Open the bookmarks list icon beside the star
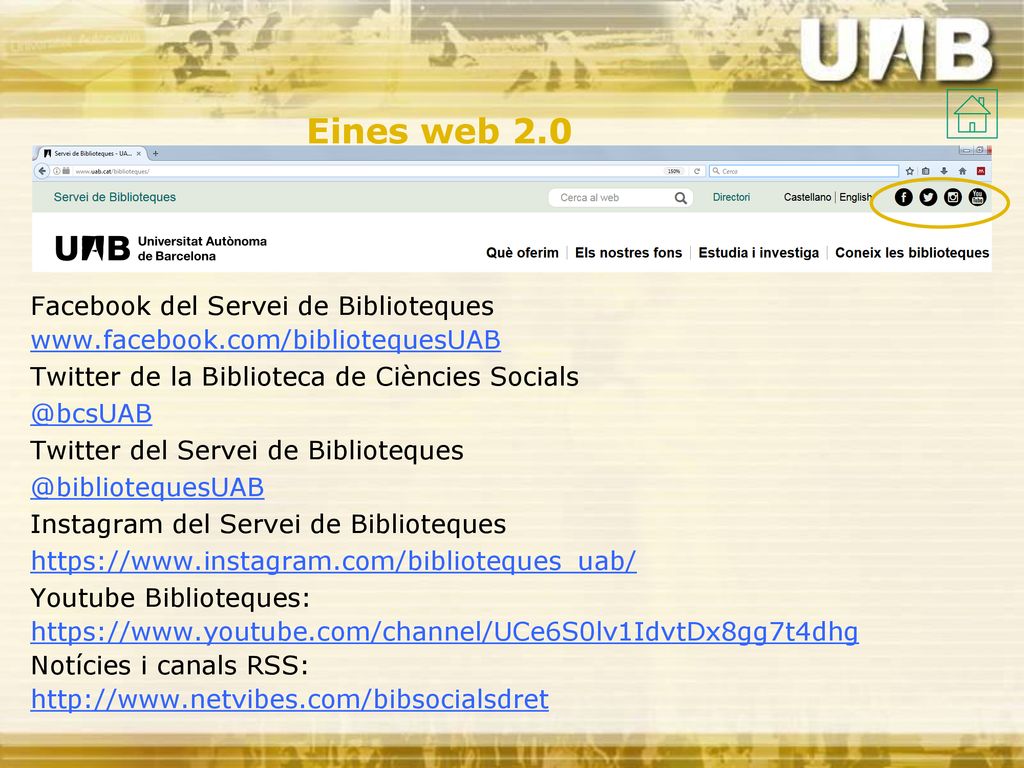The width and height of the screenshot is (1024, 768). tap(926, 171)
